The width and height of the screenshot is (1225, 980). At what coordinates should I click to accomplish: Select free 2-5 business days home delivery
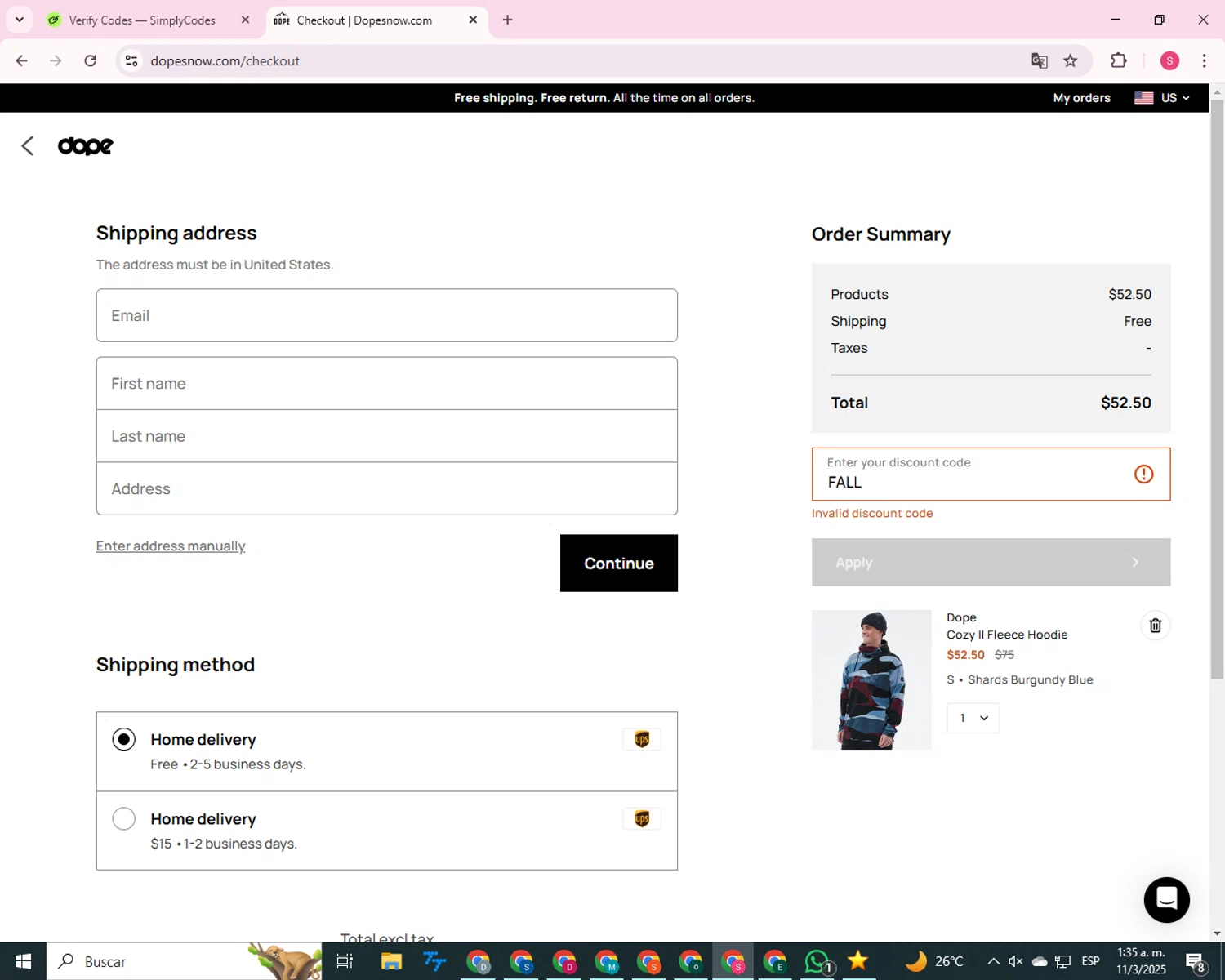[x=123, y=740]
